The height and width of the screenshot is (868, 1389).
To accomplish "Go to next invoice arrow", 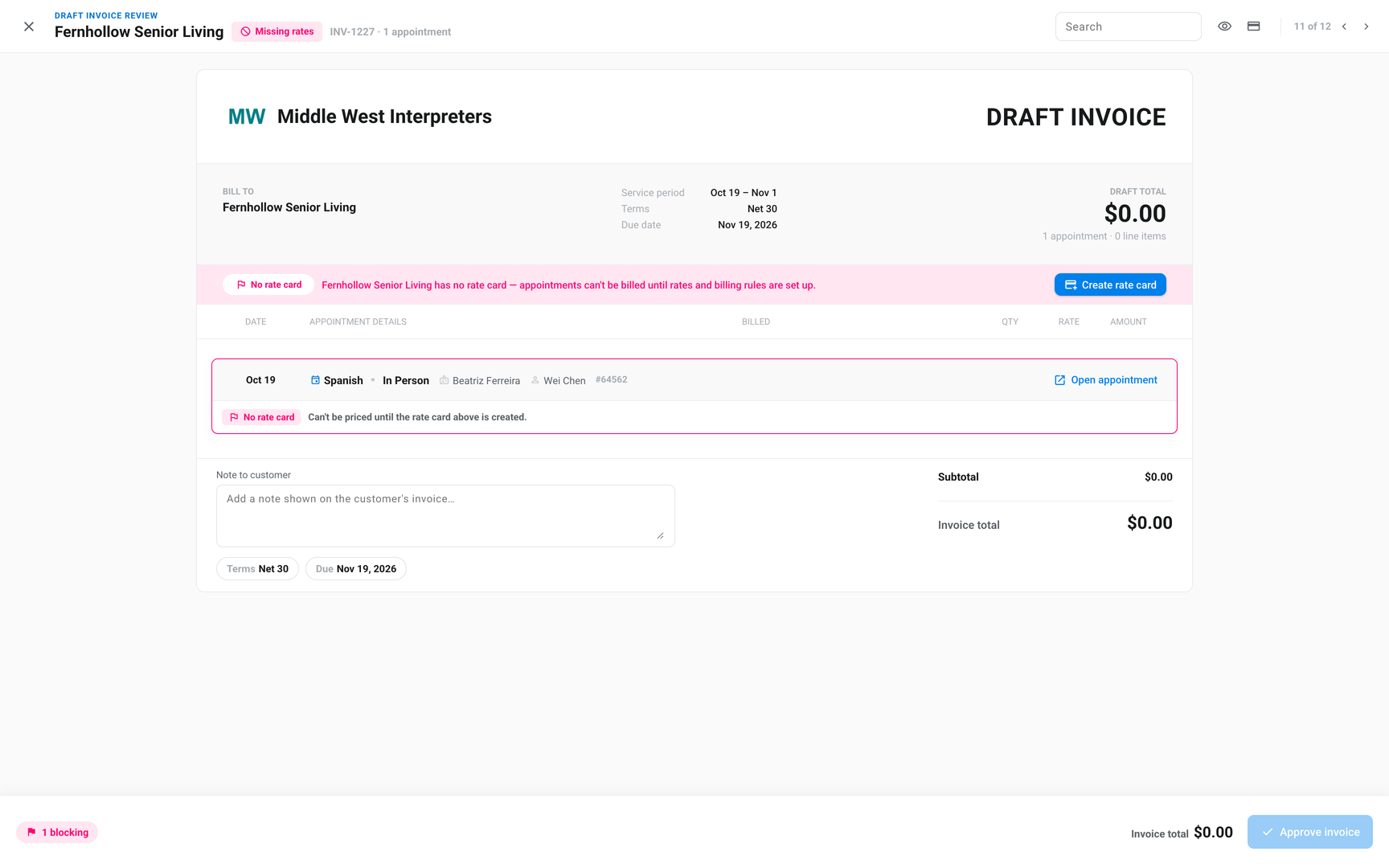I will point(1366,27).
